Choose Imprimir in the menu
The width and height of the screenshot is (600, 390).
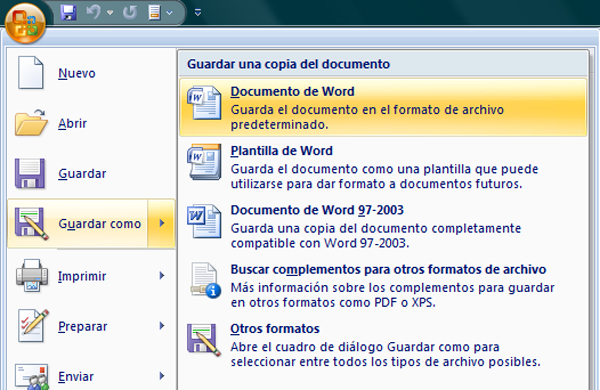(x=82, y=276)
